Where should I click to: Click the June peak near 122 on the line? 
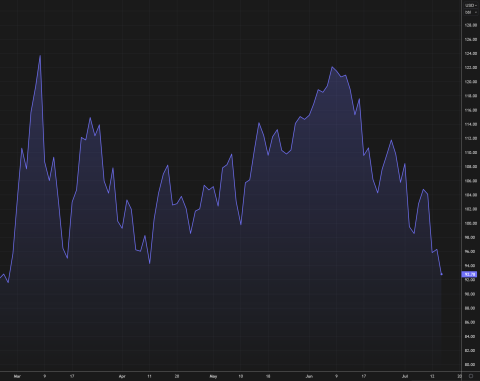332,67
